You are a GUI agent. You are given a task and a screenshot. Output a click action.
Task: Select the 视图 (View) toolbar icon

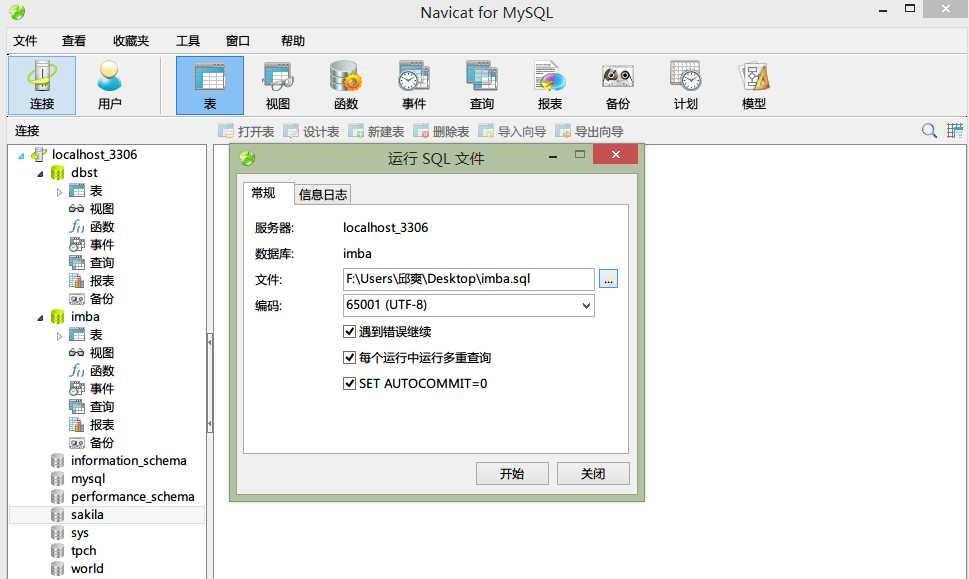(277, 85)
